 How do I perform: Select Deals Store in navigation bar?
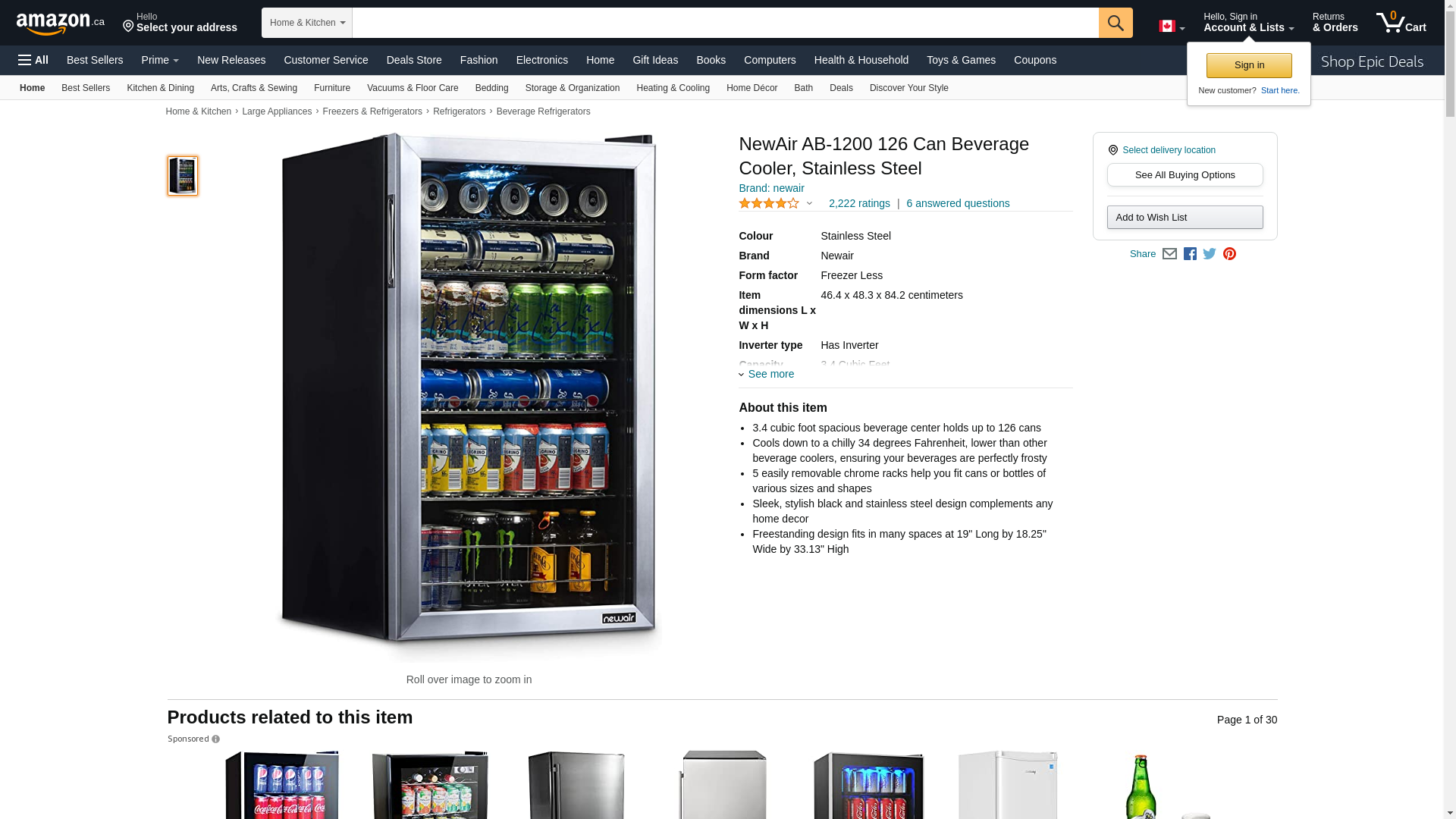point(414,60)
